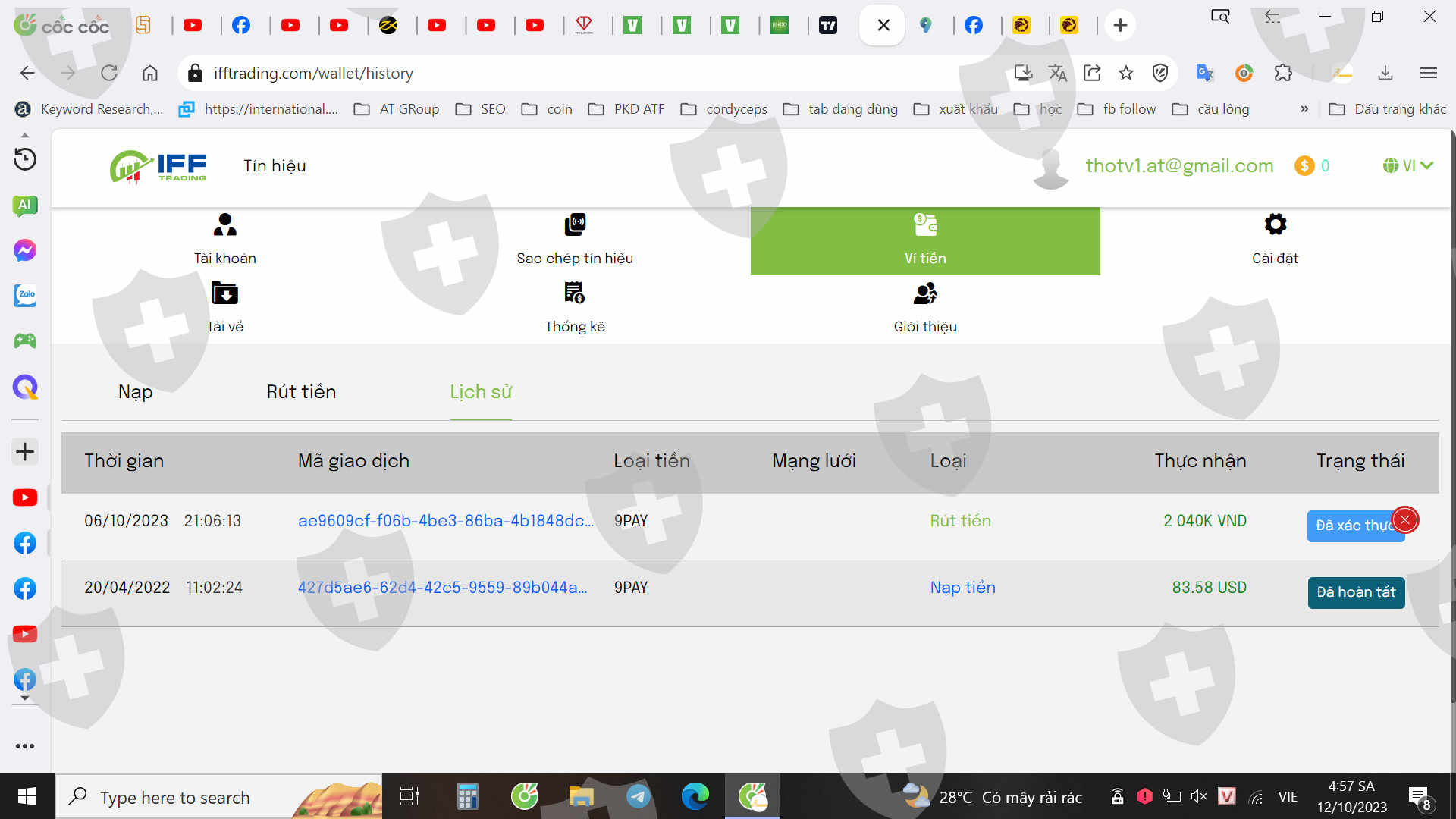Click the Đã hoàn tất status button
The width and height of the screenshot is (1456, 819).
point(1356,592)
